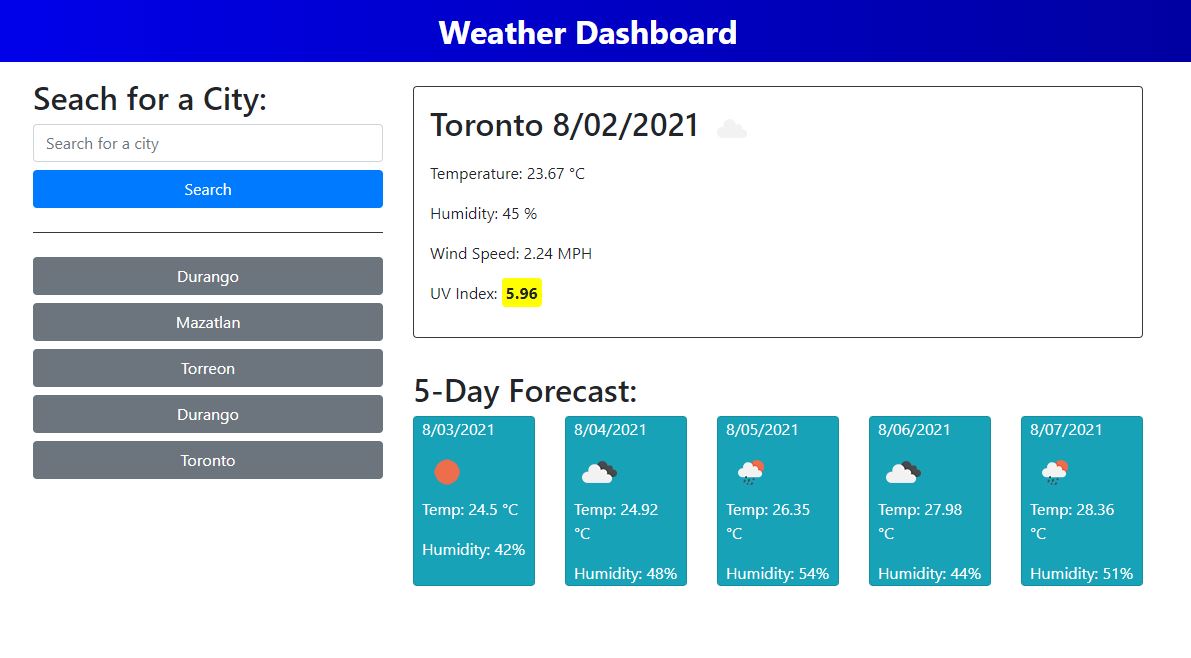The height and width of the screenshot is (658, 1191).
Task: Open Mazatlan from search history
Action: 207,322
